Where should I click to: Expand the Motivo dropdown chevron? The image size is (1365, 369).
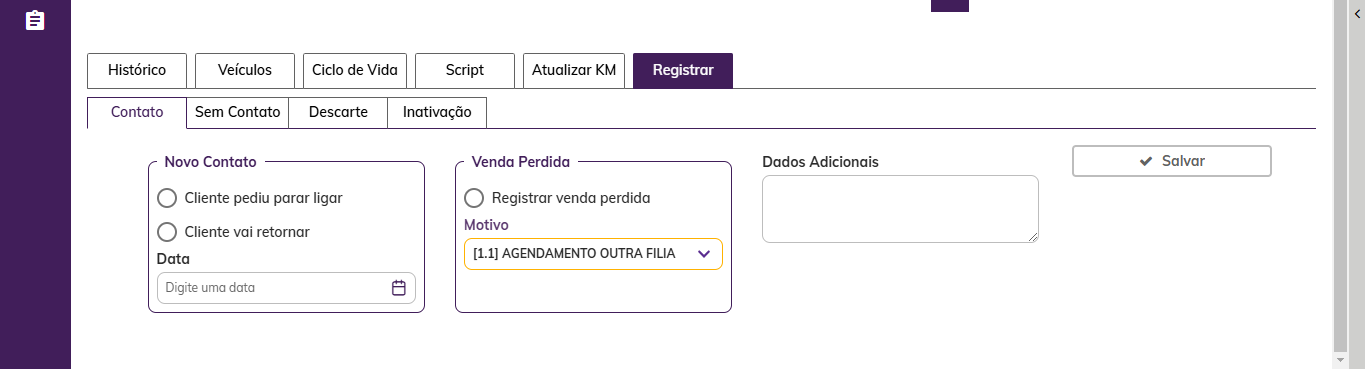[x=704, y=254]
